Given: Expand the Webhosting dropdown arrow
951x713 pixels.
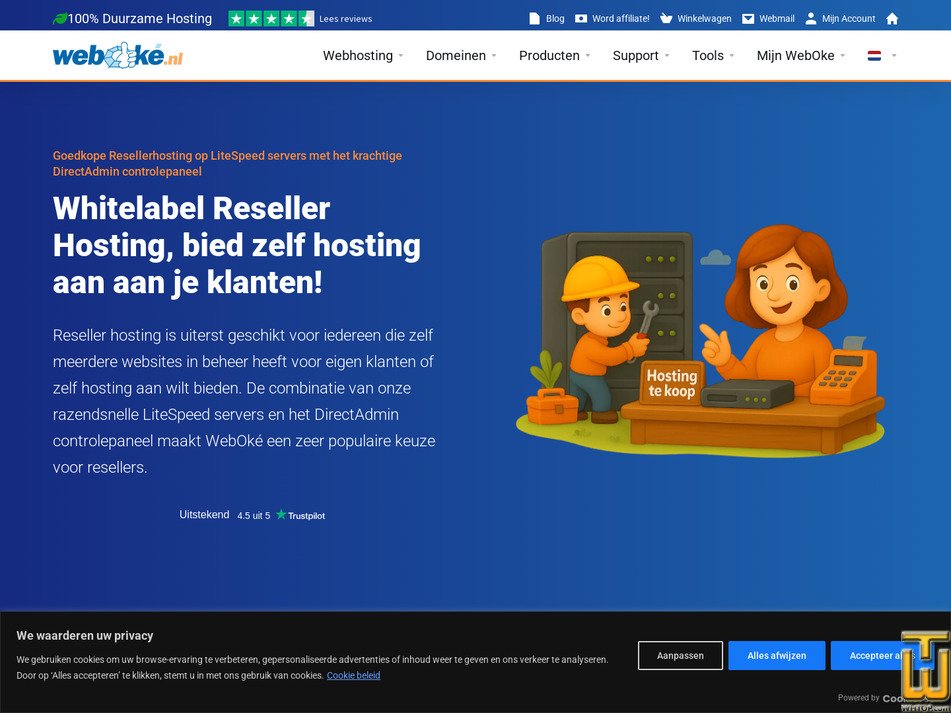Looking at the screenshot, I should pyautogui.click(x=400, y=56).
